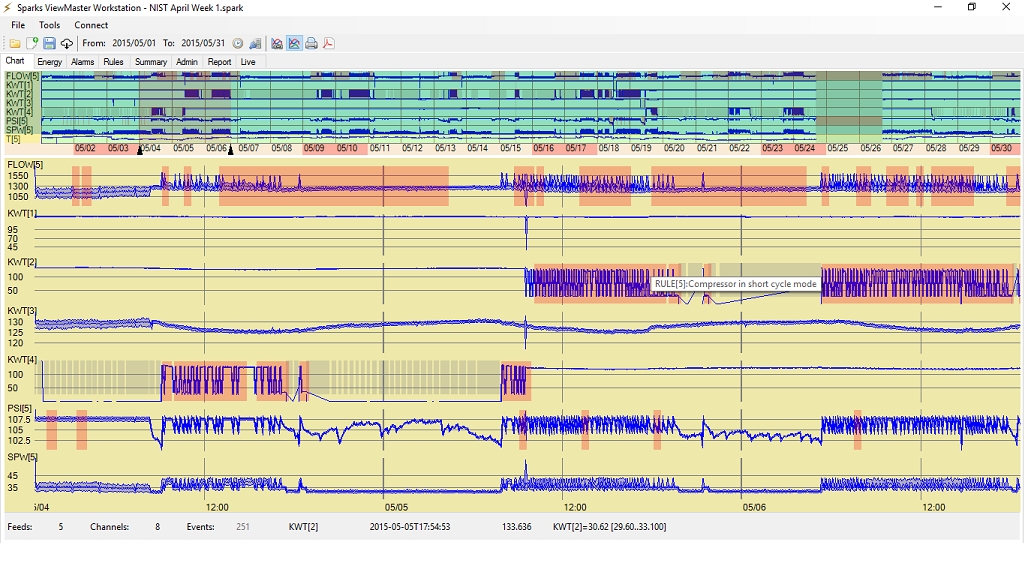Create a new document with the toolbar icon
Viewport: 1025px width, 576px height.
[31, 43]
